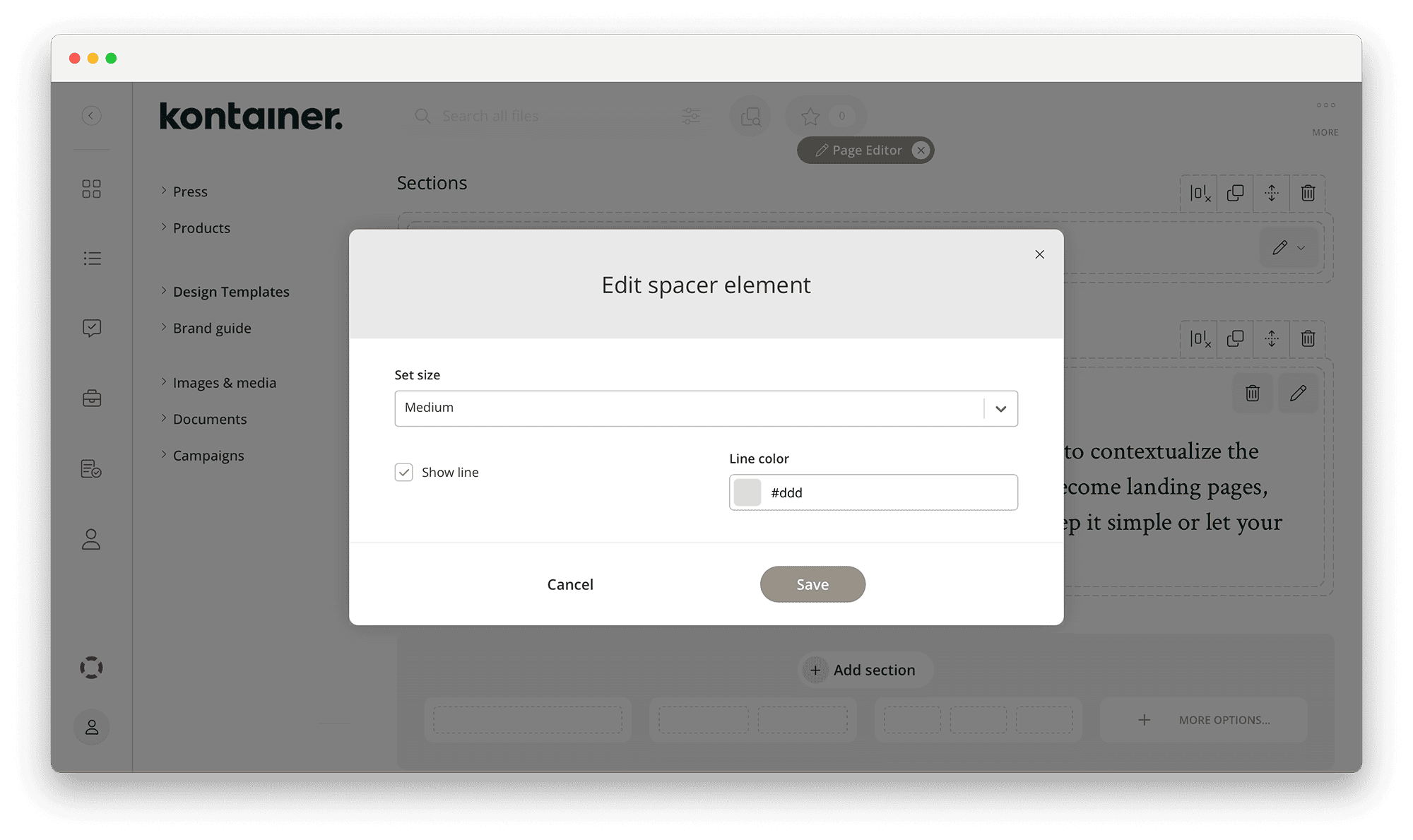The width and height of the screenshot is (1413, 840).
Task: Open the list view icon in sidebar
Action: click(x=91, y=257)
